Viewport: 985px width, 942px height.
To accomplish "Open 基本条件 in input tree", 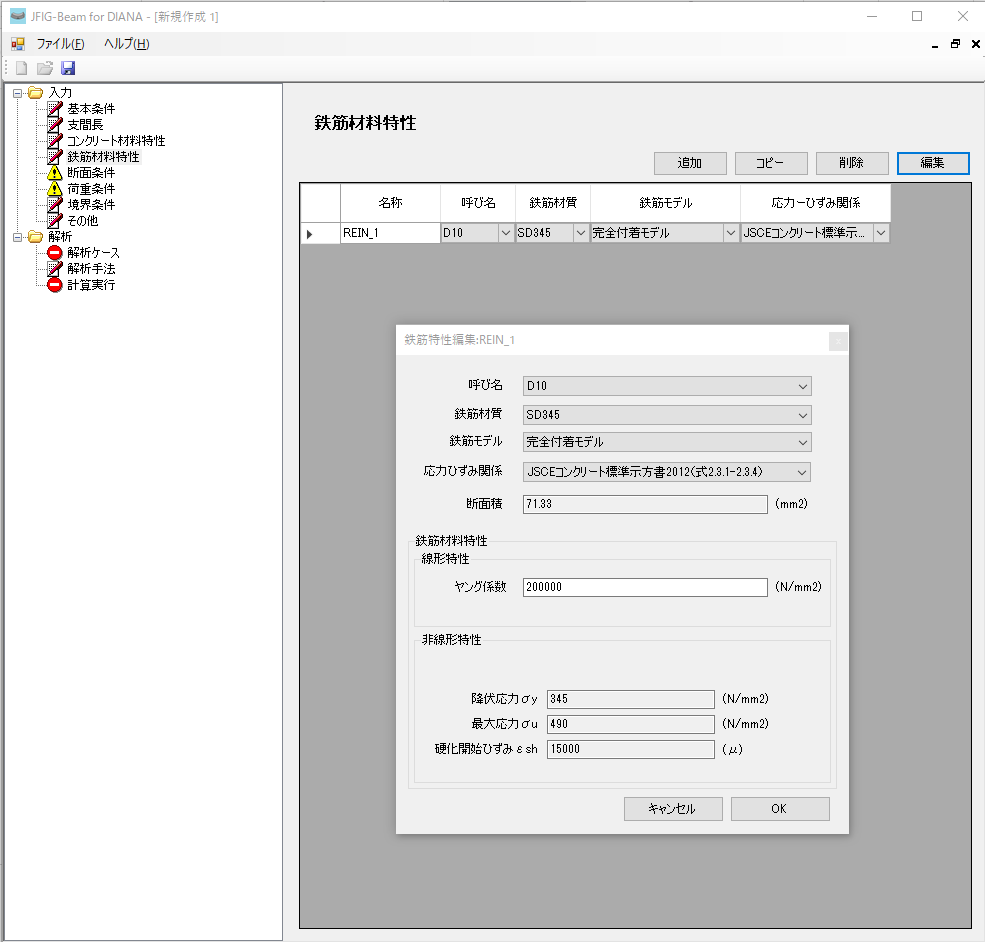I will click(x=90, y=109).
